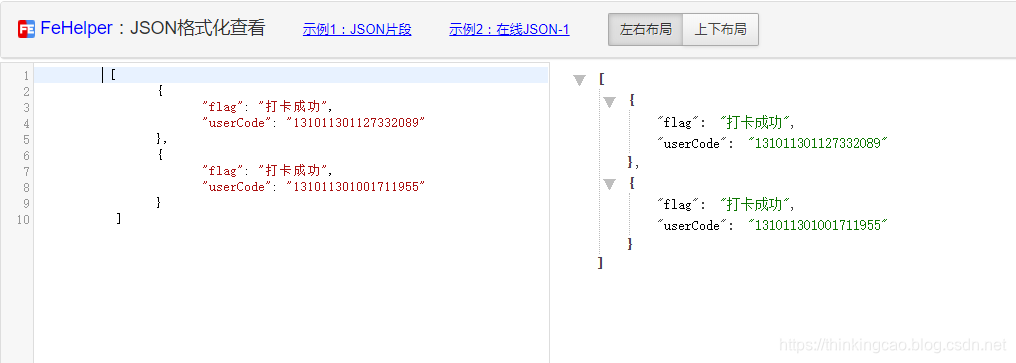Switch to 上下布局 layout
This screenshot has width=1016, height=363.
721,30
